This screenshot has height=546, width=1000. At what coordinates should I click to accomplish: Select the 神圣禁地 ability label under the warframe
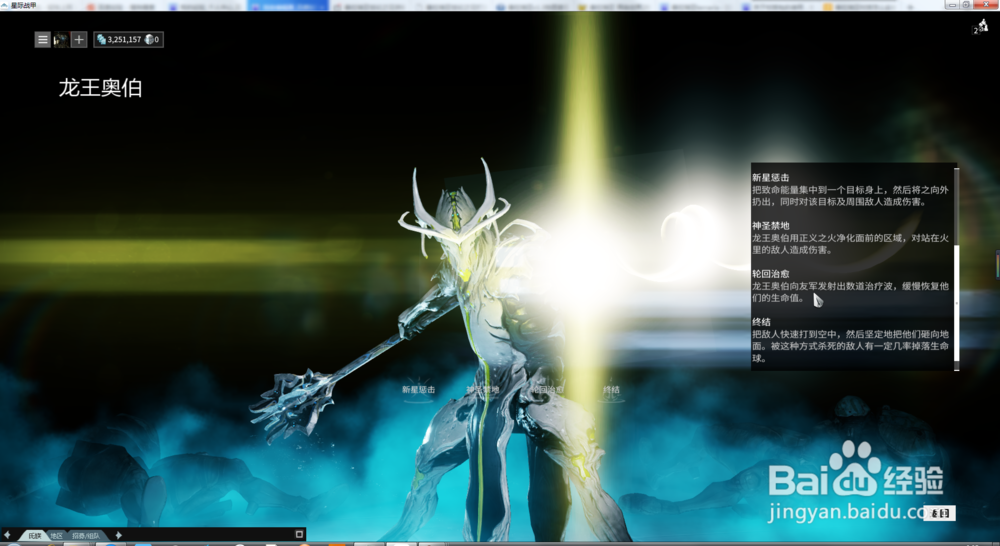[482, 390]
